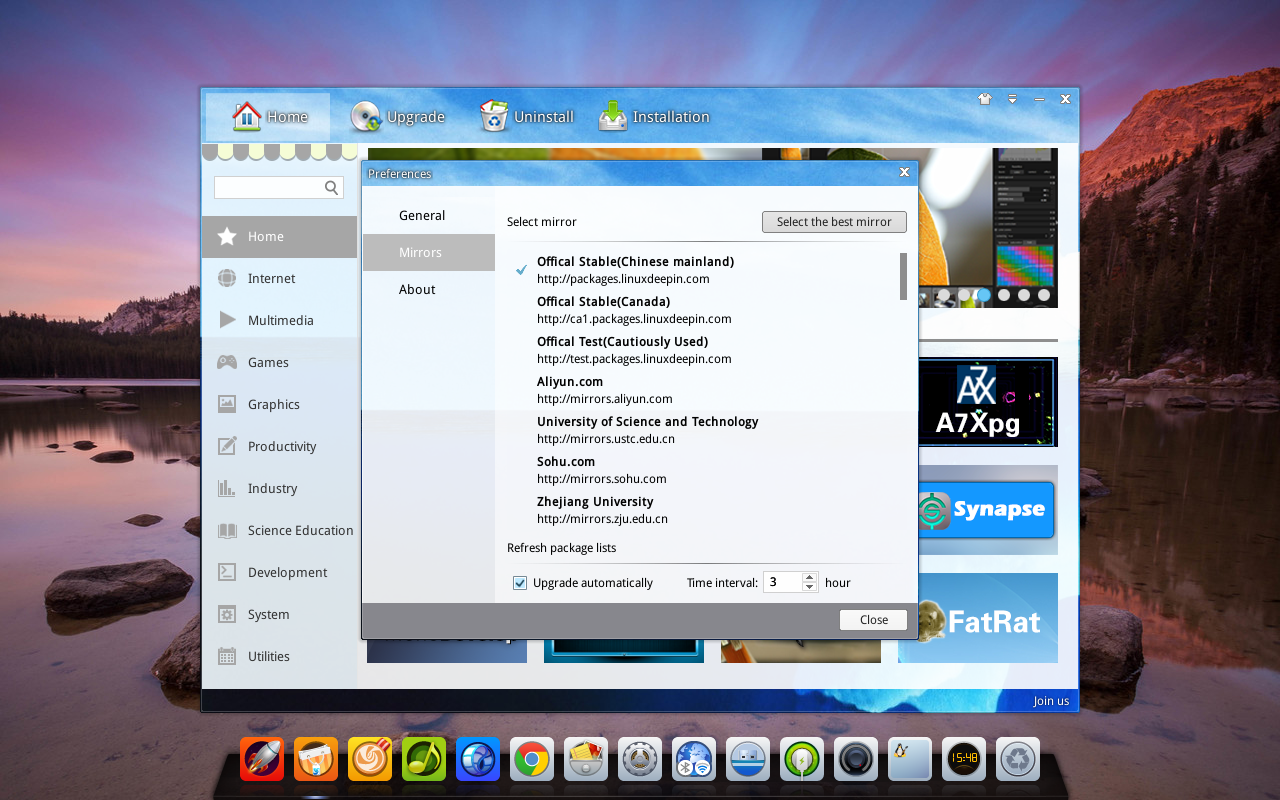1280x800 pixels.
Task: Click the mirror list scrollbar
Action: tap(903, 276)
